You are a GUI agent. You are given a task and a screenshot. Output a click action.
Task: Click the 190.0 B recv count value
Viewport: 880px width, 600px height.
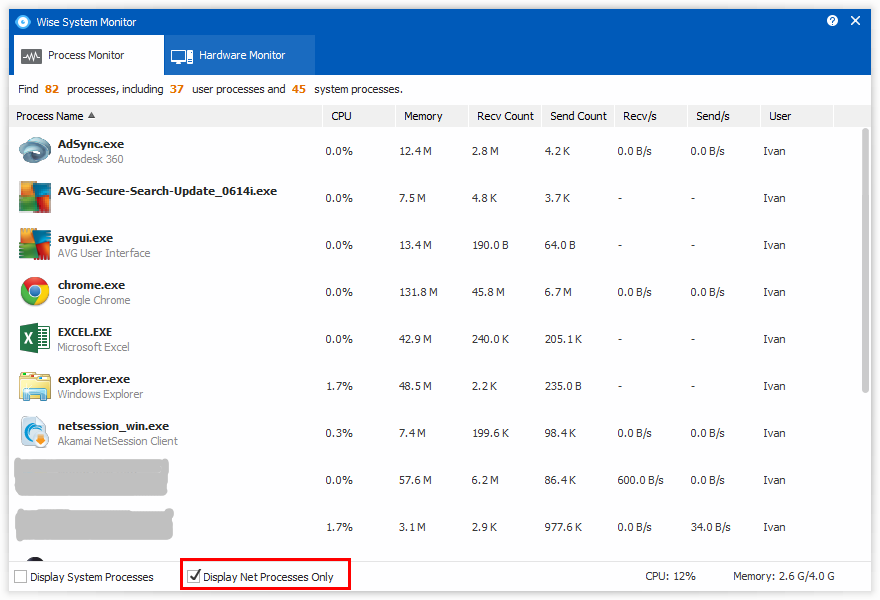click(490, 245)
